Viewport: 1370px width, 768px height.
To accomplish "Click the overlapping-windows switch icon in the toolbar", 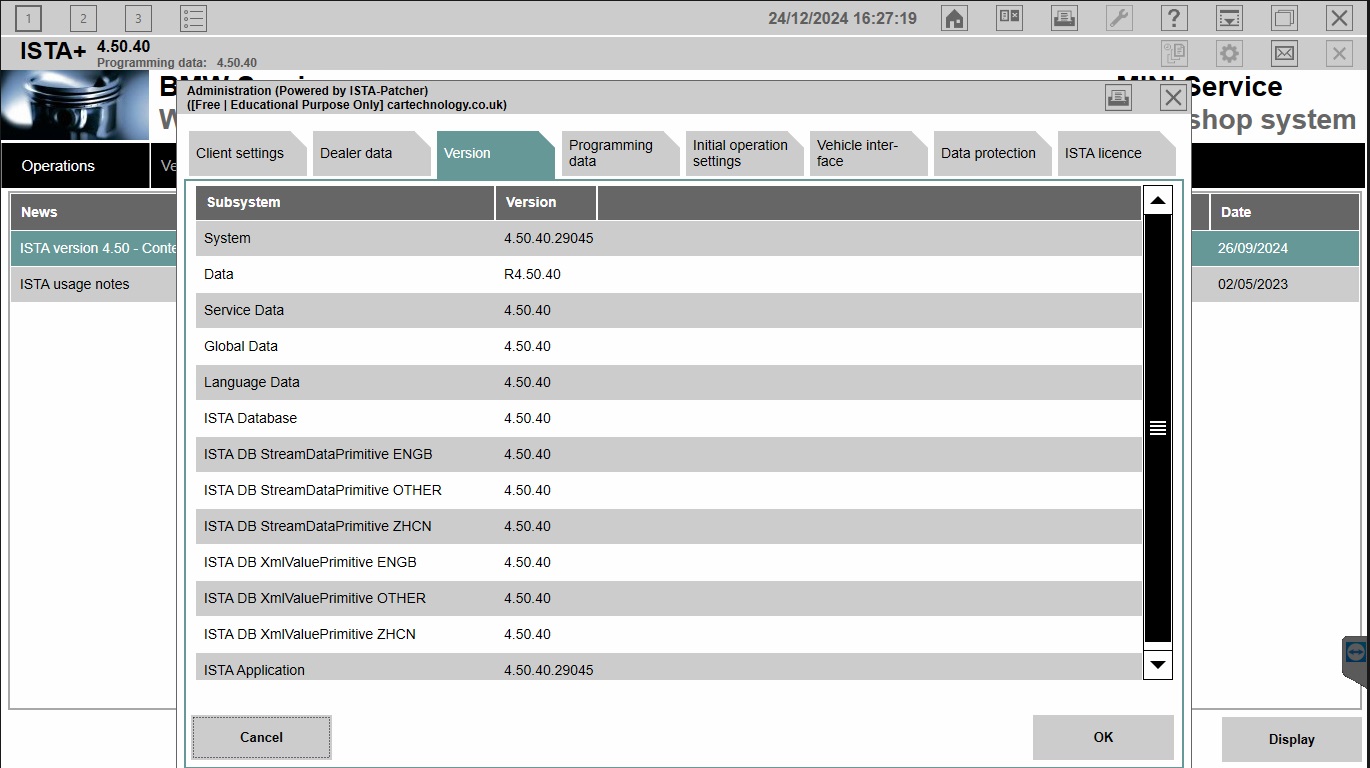I will pos(1283,17).
